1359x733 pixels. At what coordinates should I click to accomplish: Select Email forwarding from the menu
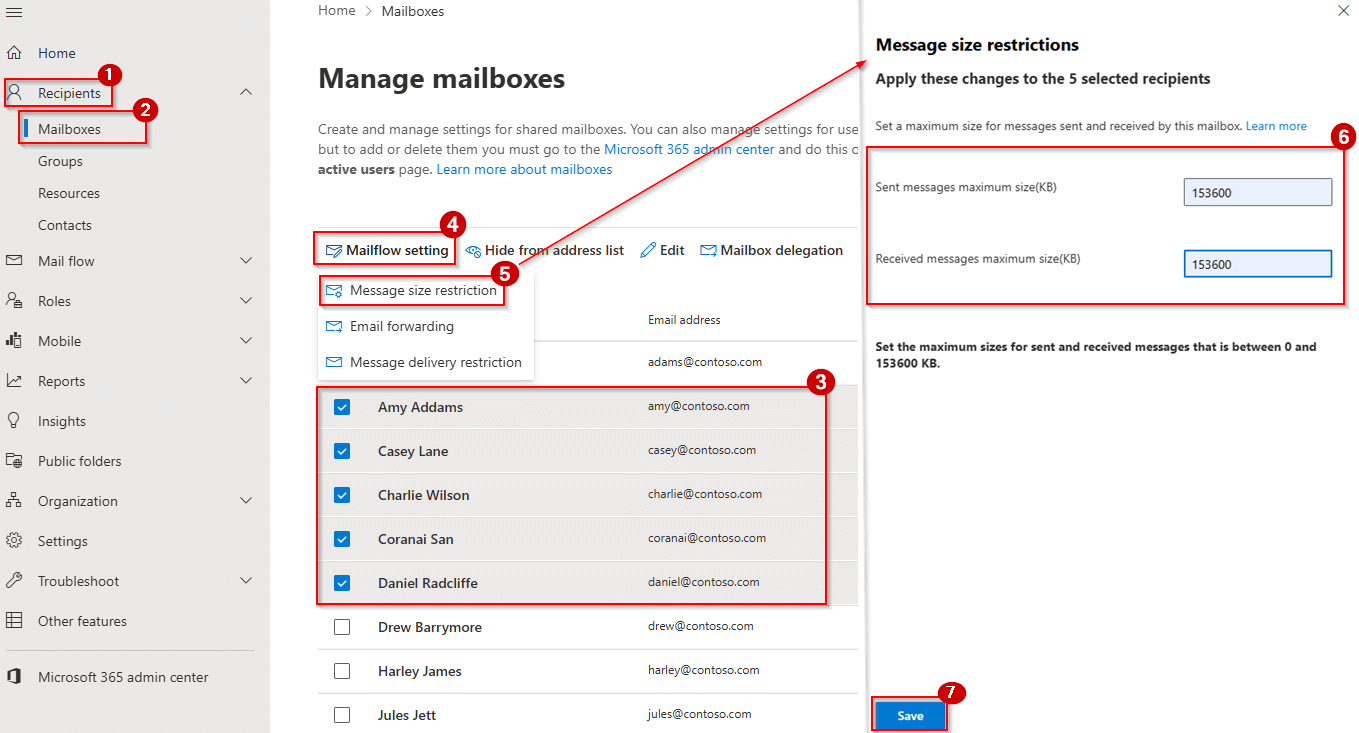(399, 325)
